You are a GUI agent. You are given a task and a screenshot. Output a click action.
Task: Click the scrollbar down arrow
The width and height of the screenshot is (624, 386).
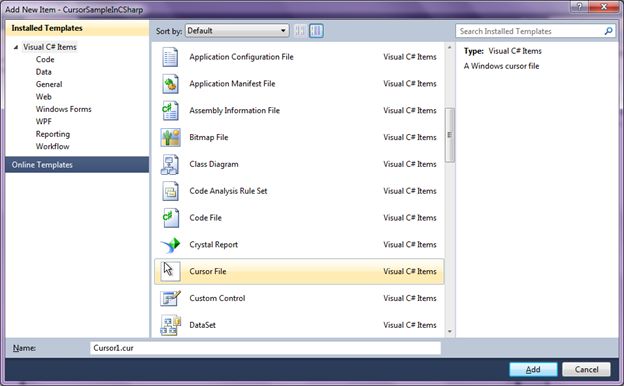[x=450, y=331]
